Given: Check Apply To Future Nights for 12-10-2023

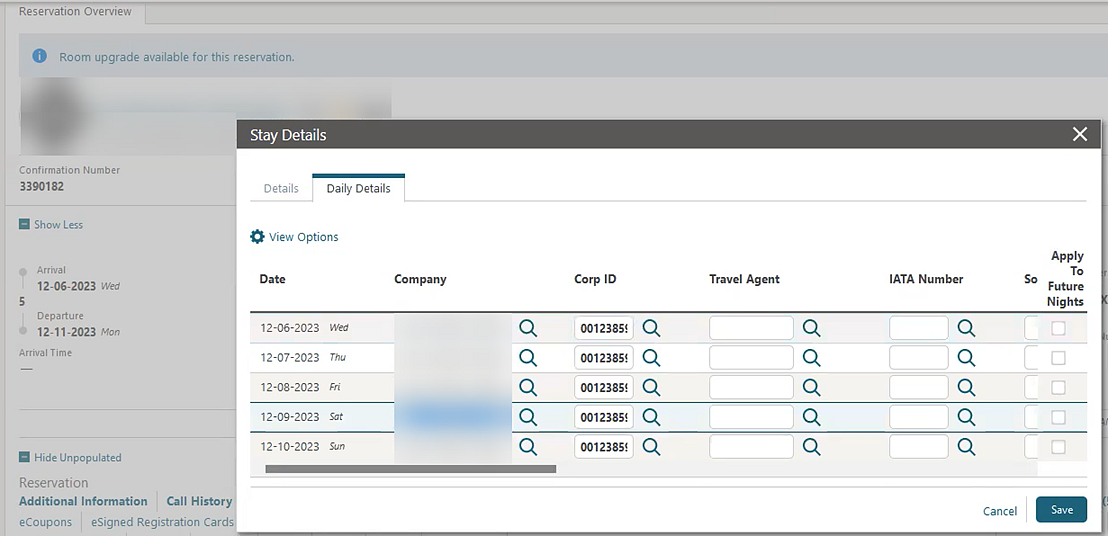Looking at the screenshot, I should coord(1058,447).
